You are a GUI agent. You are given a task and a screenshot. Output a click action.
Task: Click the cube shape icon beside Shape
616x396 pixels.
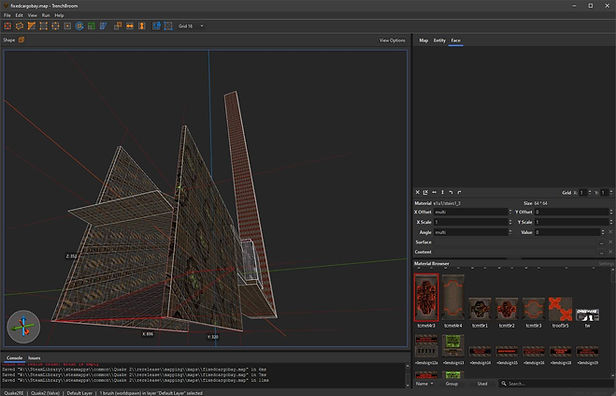pyautogui.click(x=21, y=40)
